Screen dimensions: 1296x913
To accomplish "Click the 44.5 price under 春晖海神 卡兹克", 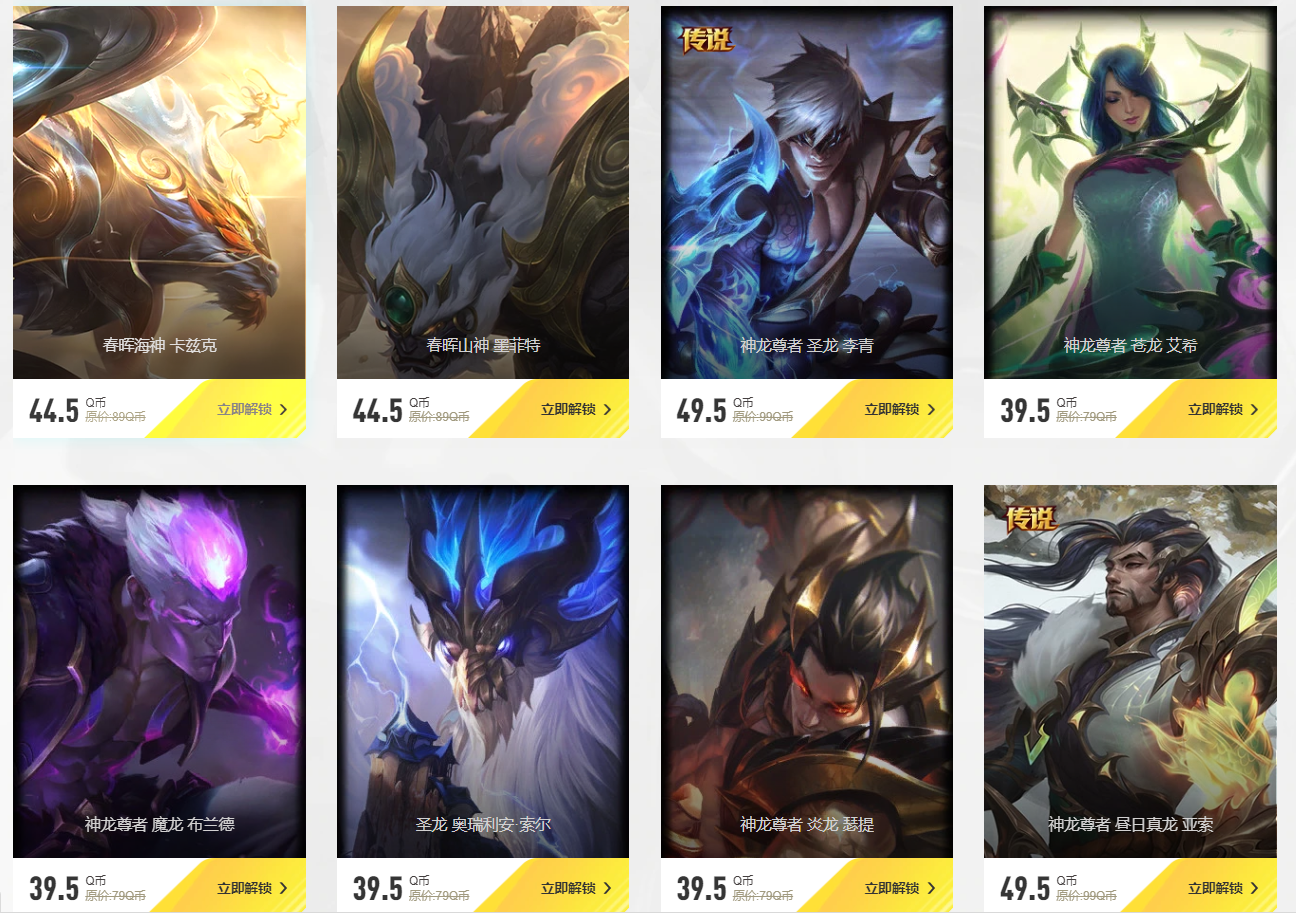I will point(54,411).
